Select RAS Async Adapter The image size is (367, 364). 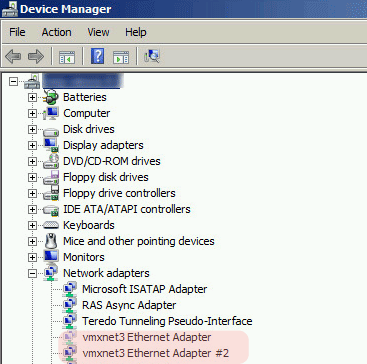[129, 305]
